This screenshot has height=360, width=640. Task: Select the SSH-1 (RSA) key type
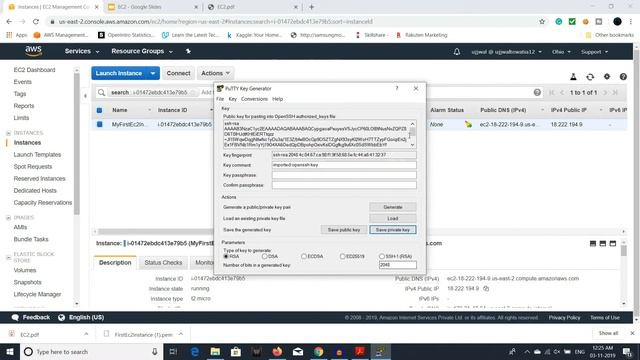[x=382, y=256]
